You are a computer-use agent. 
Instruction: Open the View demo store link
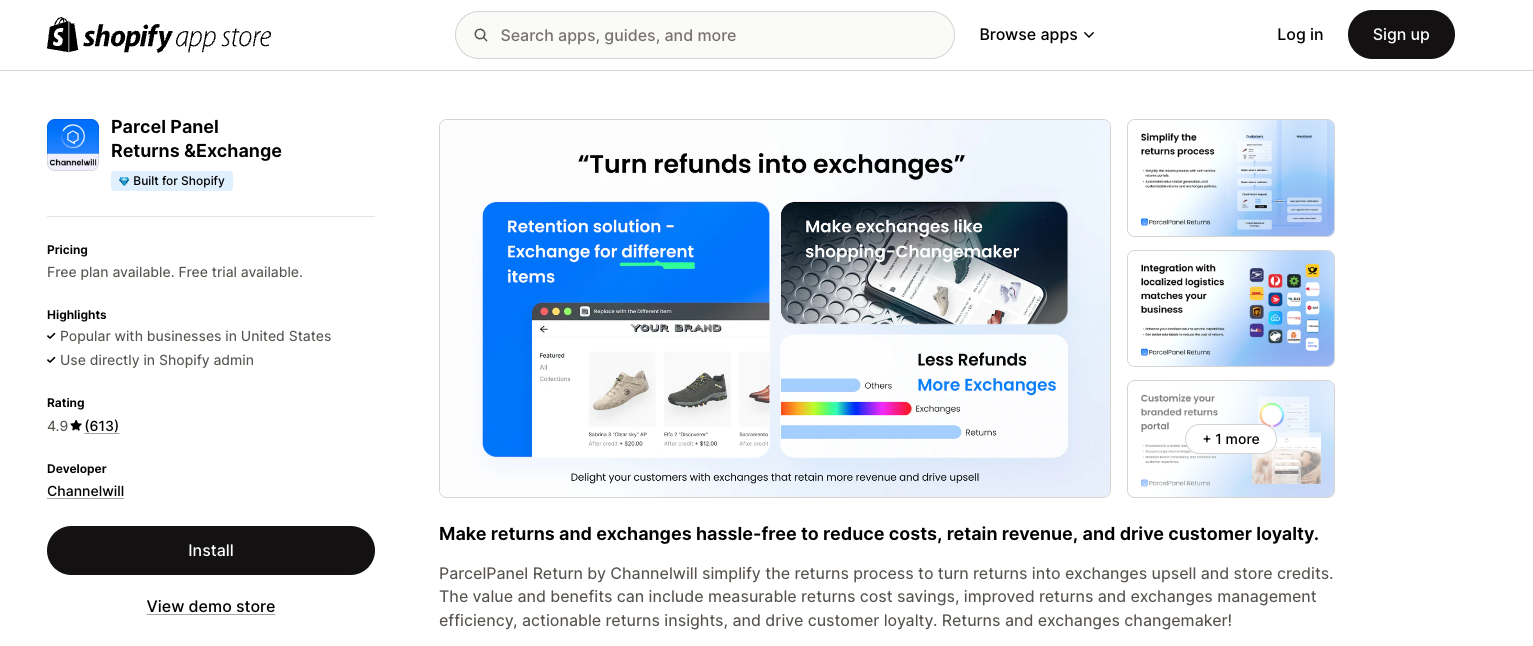[x=211, y=606]
